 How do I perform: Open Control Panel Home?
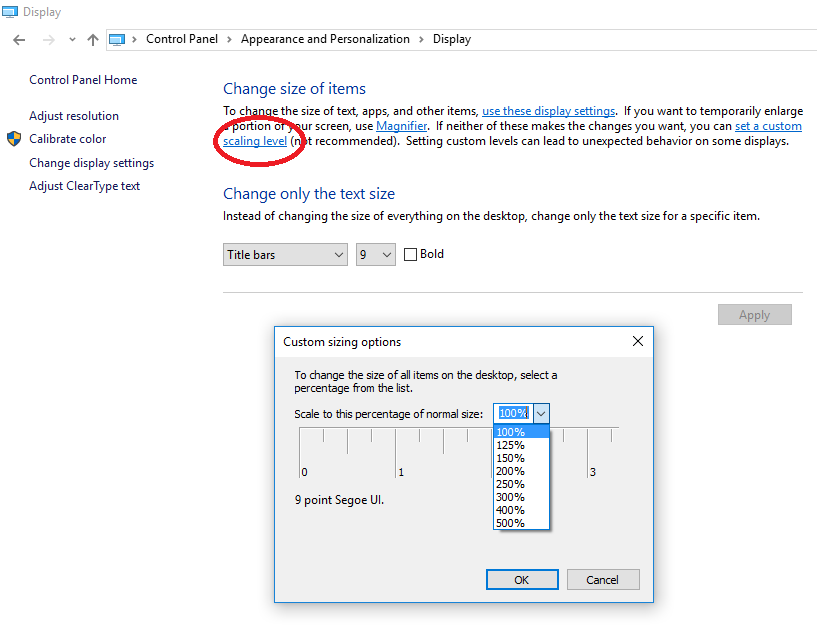83,80
